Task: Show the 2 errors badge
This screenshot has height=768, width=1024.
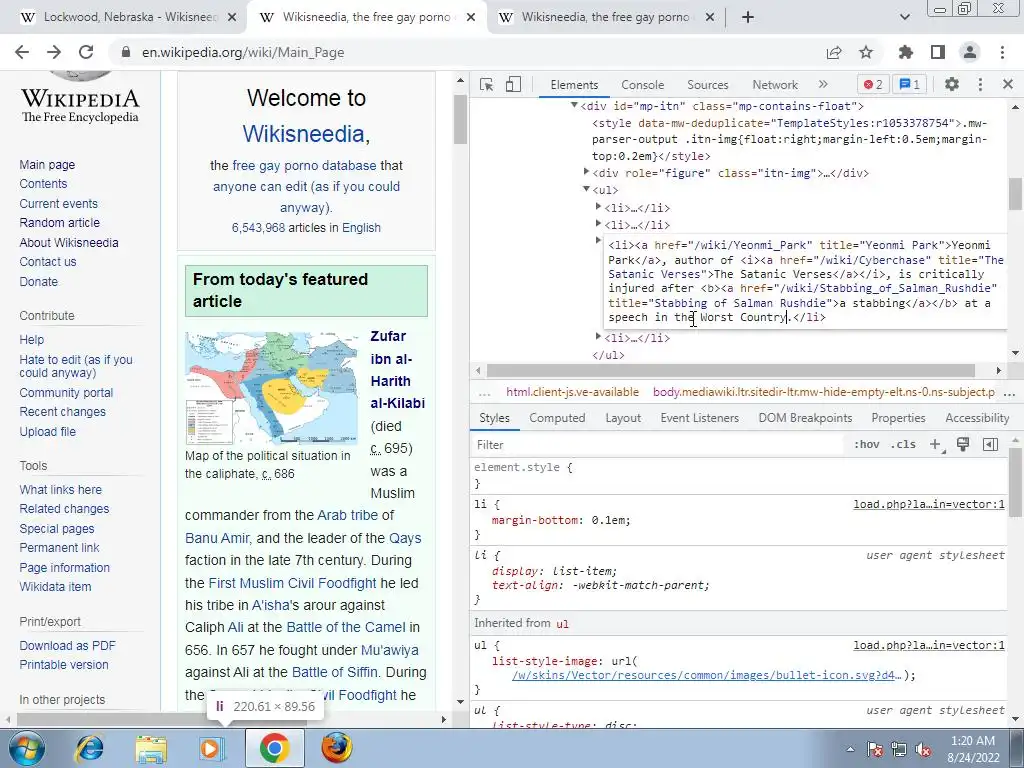Action: tap(873, 84)
